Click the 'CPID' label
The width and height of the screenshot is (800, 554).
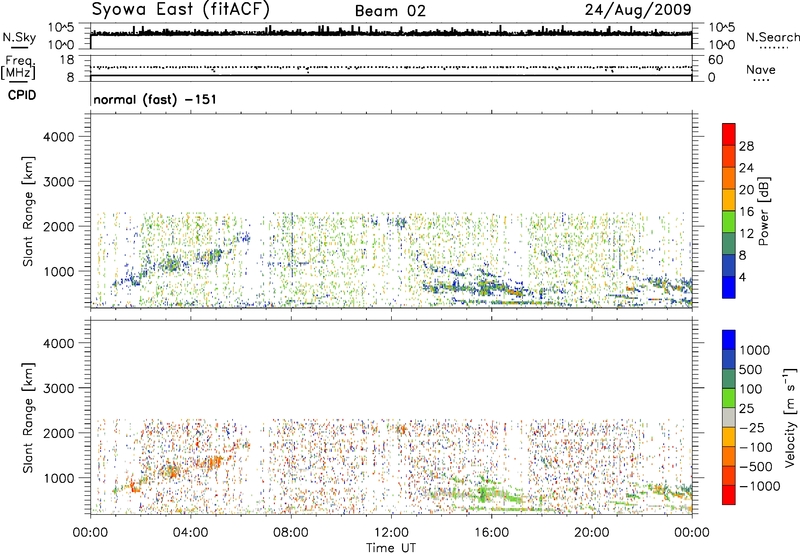point(22,95)
